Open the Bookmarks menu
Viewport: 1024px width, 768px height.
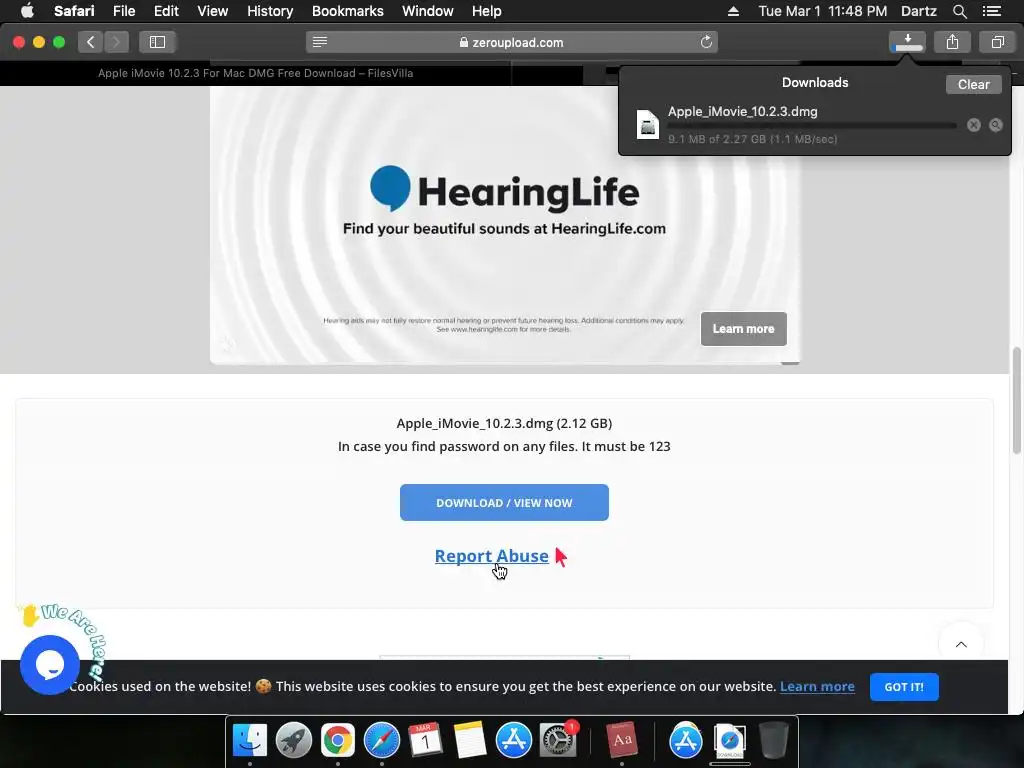click(347, 11)
